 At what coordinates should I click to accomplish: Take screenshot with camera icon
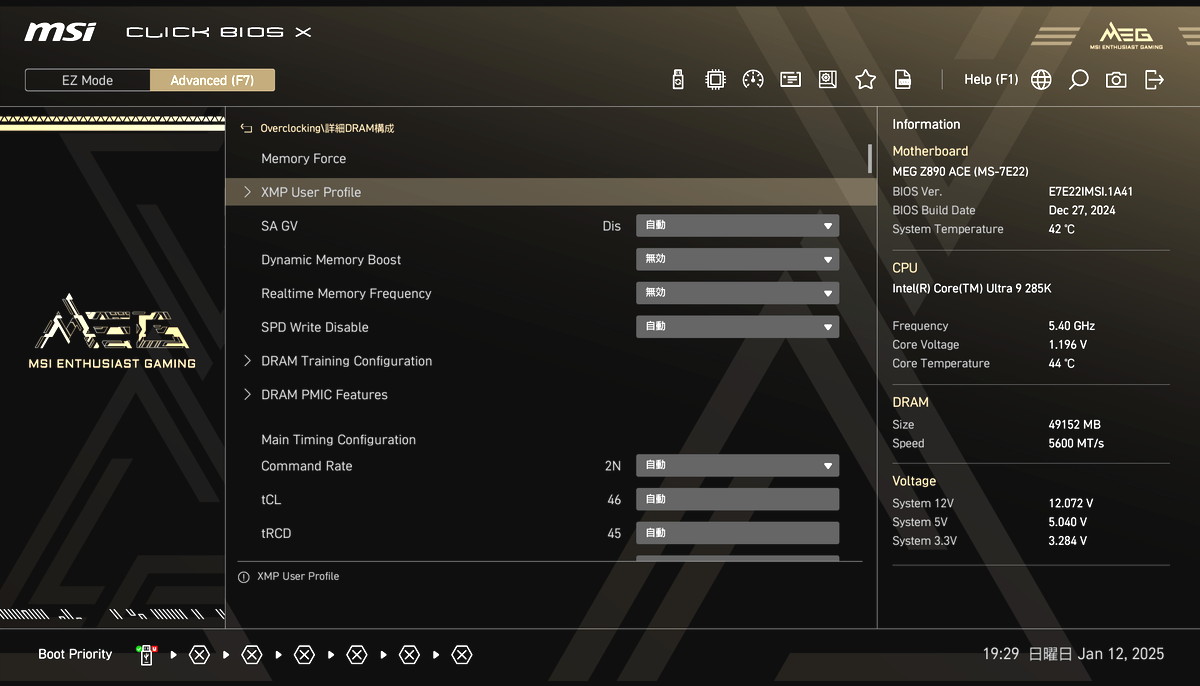1116,80
